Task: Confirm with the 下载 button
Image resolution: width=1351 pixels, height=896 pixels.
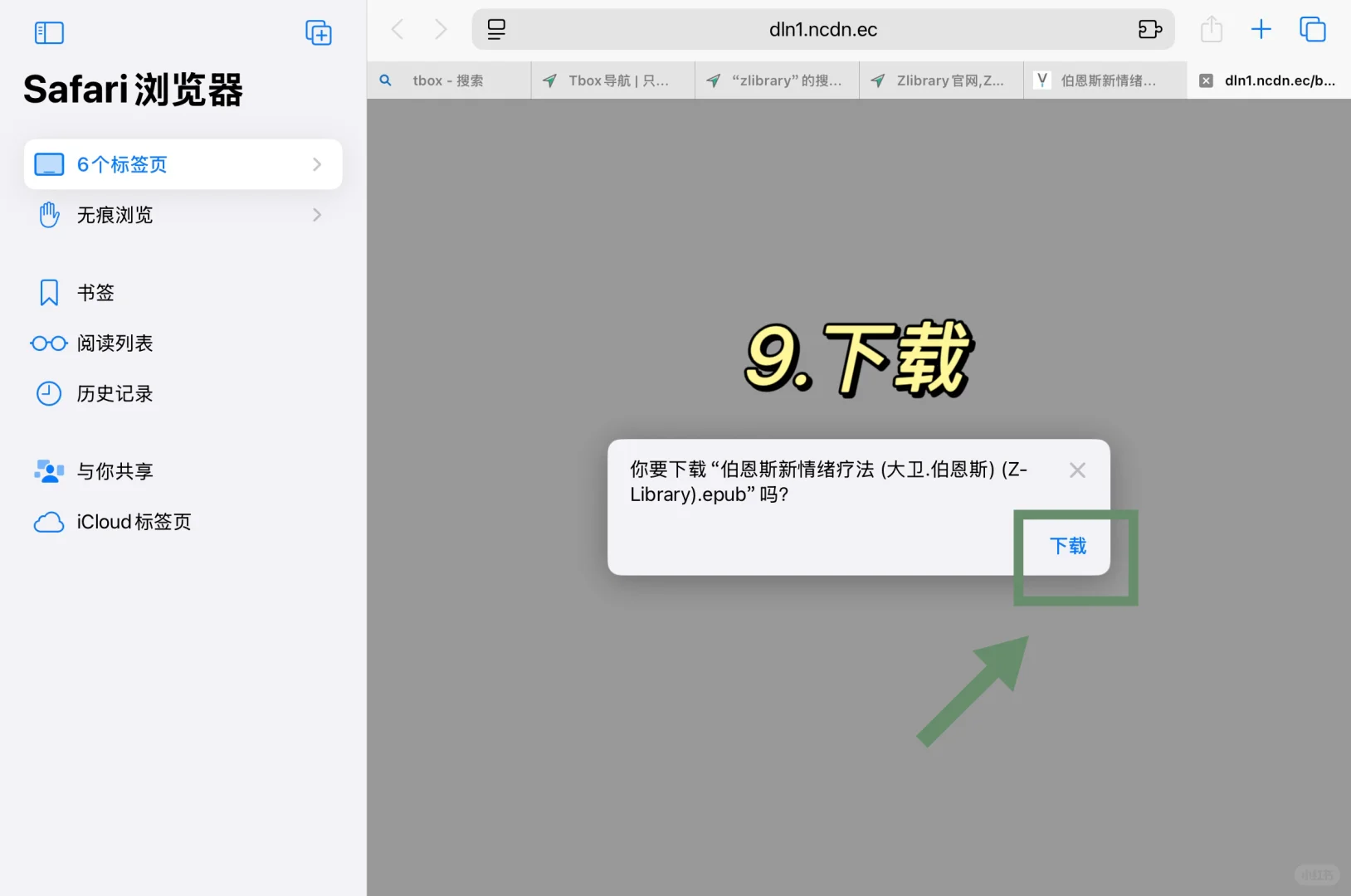Action: [1068, 546]
